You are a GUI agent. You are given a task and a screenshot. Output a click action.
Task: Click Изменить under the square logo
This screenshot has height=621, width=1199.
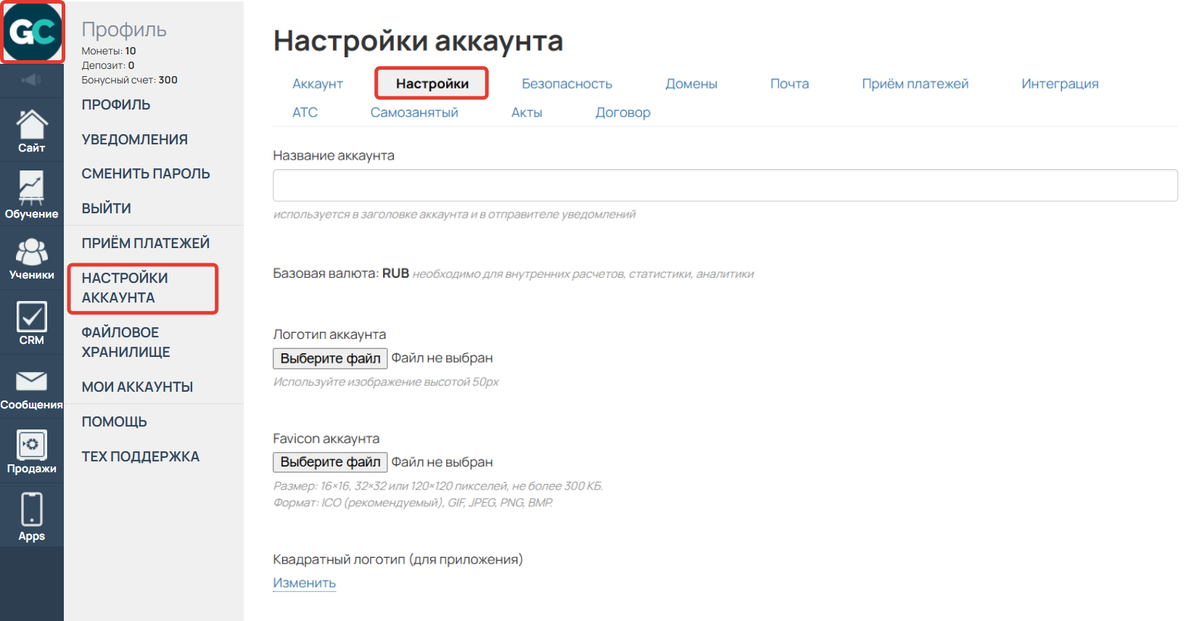coord(304,582)
